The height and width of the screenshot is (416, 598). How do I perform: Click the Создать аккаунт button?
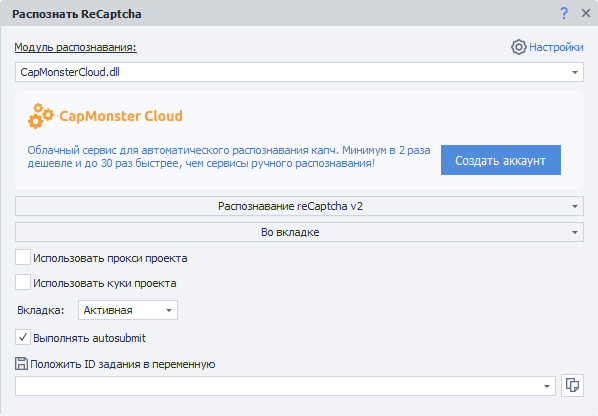click(x=501, y=160)
